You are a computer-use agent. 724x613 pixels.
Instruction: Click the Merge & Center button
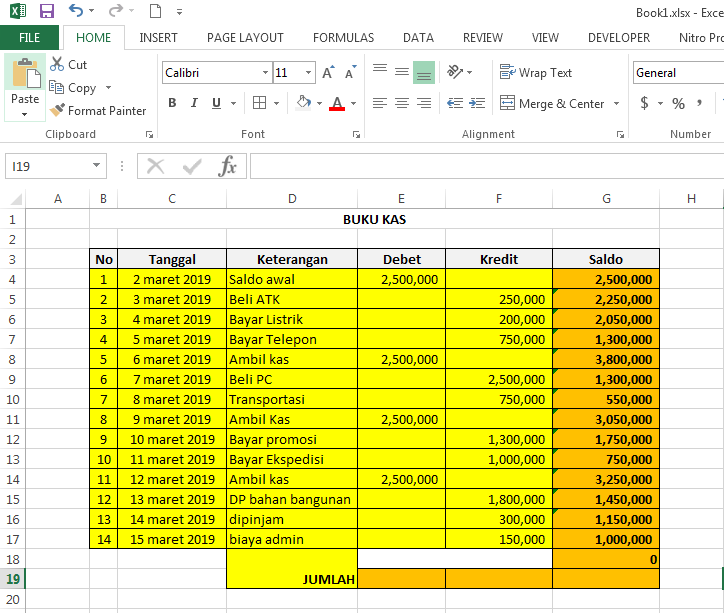(x=552, y=103)
